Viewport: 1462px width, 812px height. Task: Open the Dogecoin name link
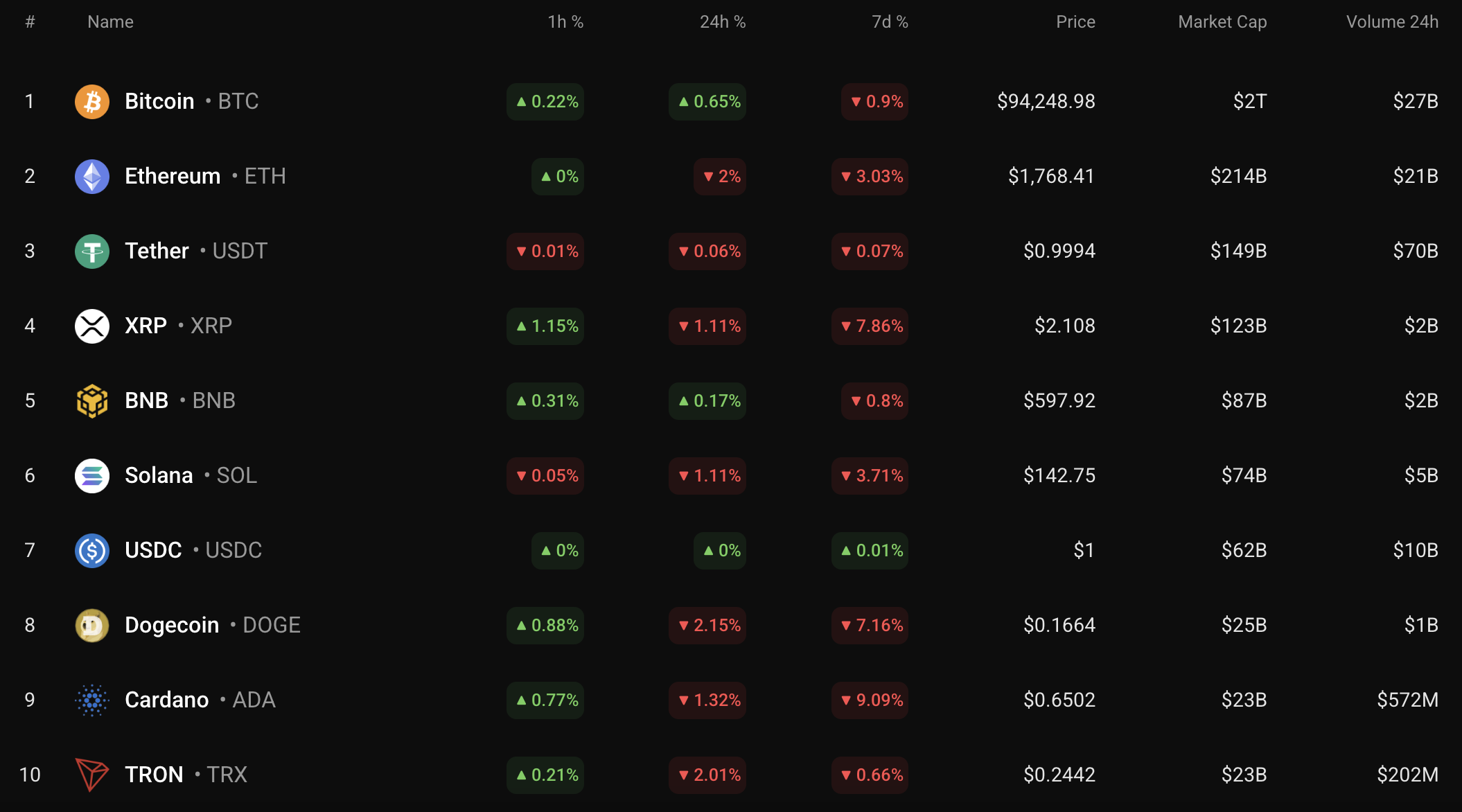(172, 625)
